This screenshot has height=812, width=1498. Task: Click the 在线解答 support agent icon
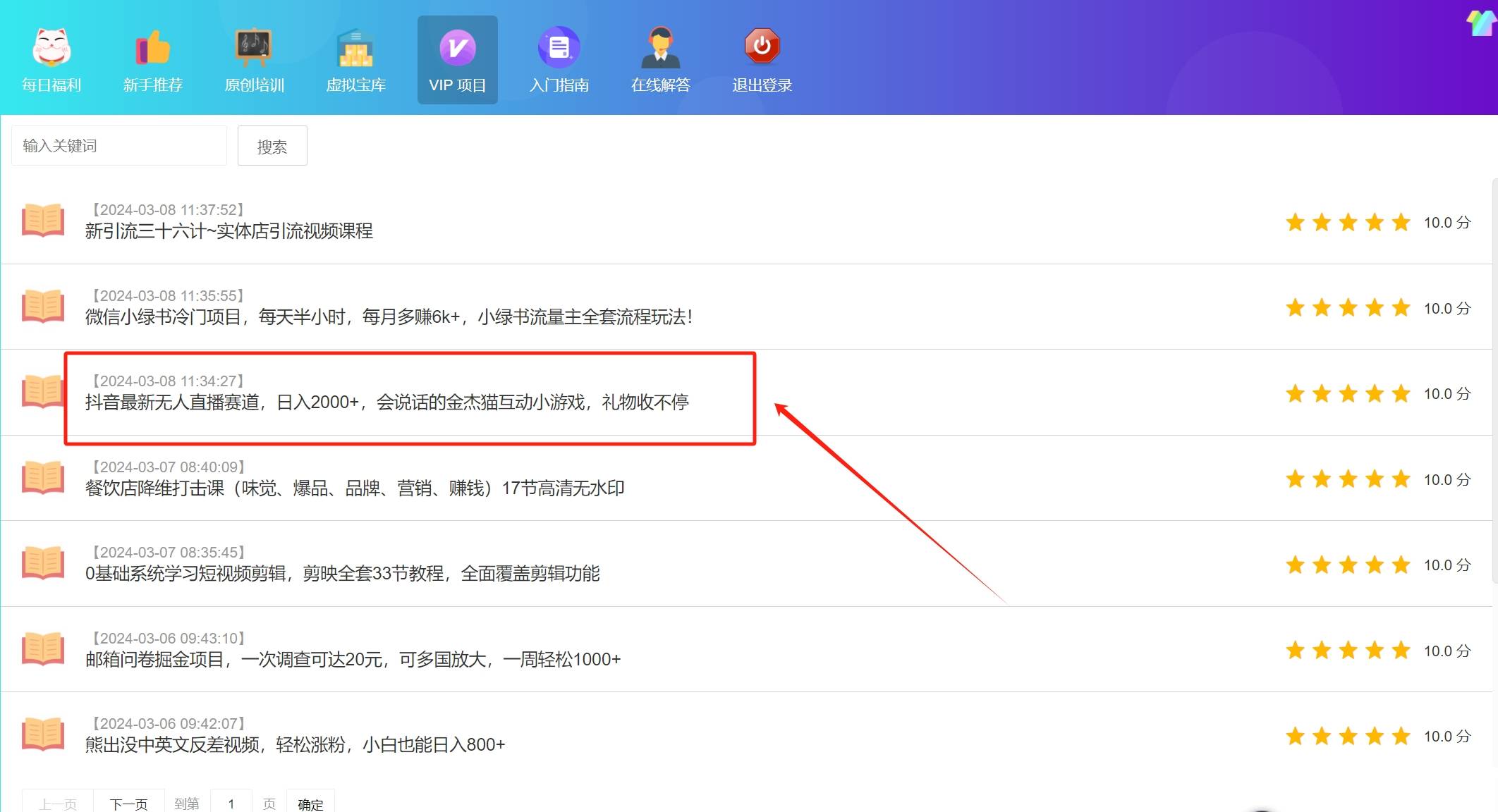[x=661, y=47]
